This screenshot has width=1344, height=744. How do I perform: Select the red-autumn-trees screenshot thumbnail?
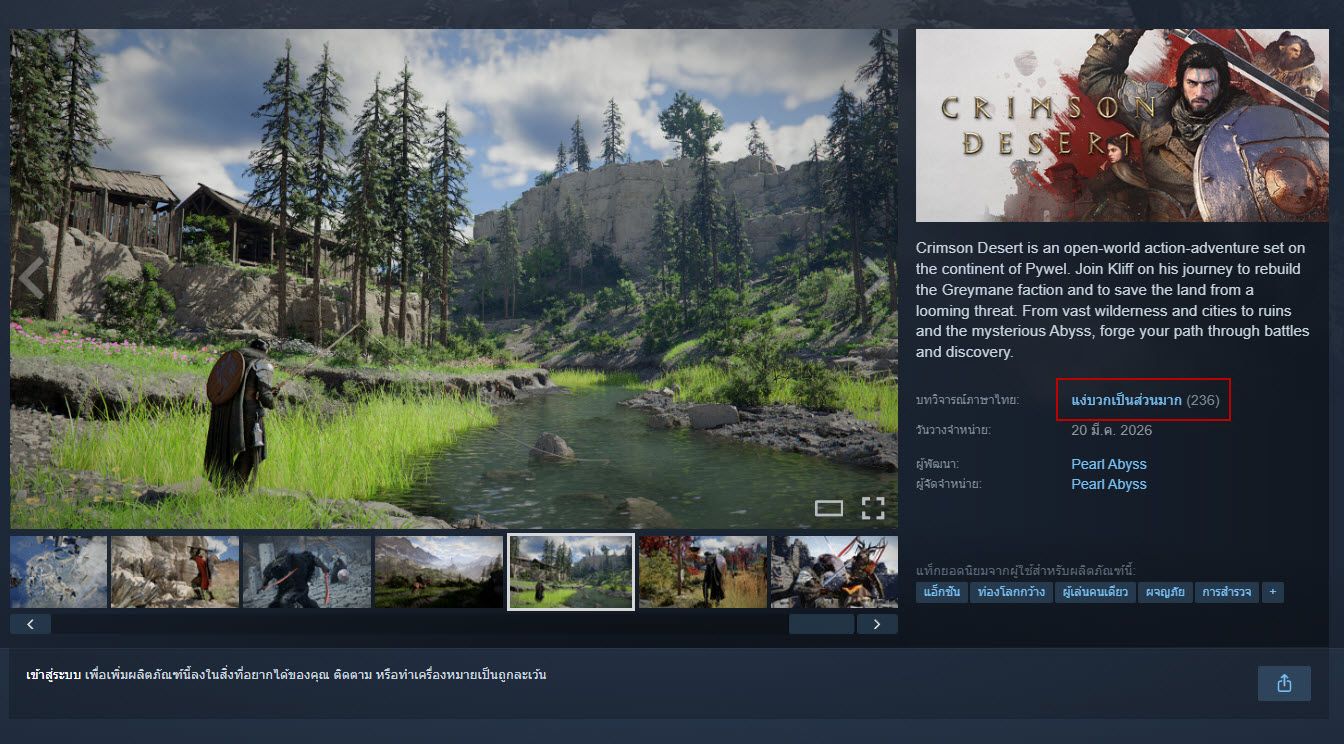(x=702, y=572)
